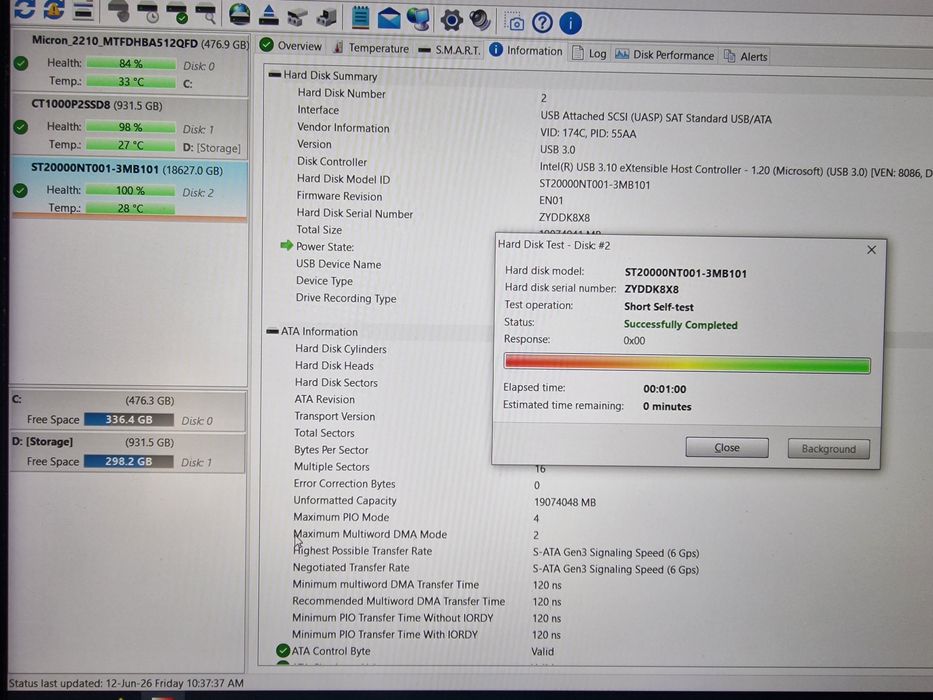Click the Refresh toolbar icon
Viewport: 933px width, 700px height.
click(24, 8)
